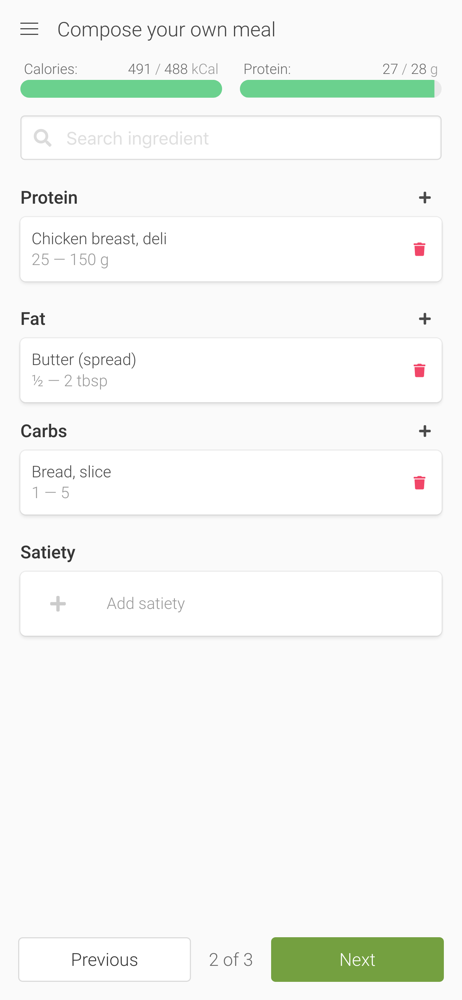Focus the Search ingredient field

[x=231, y=138]
